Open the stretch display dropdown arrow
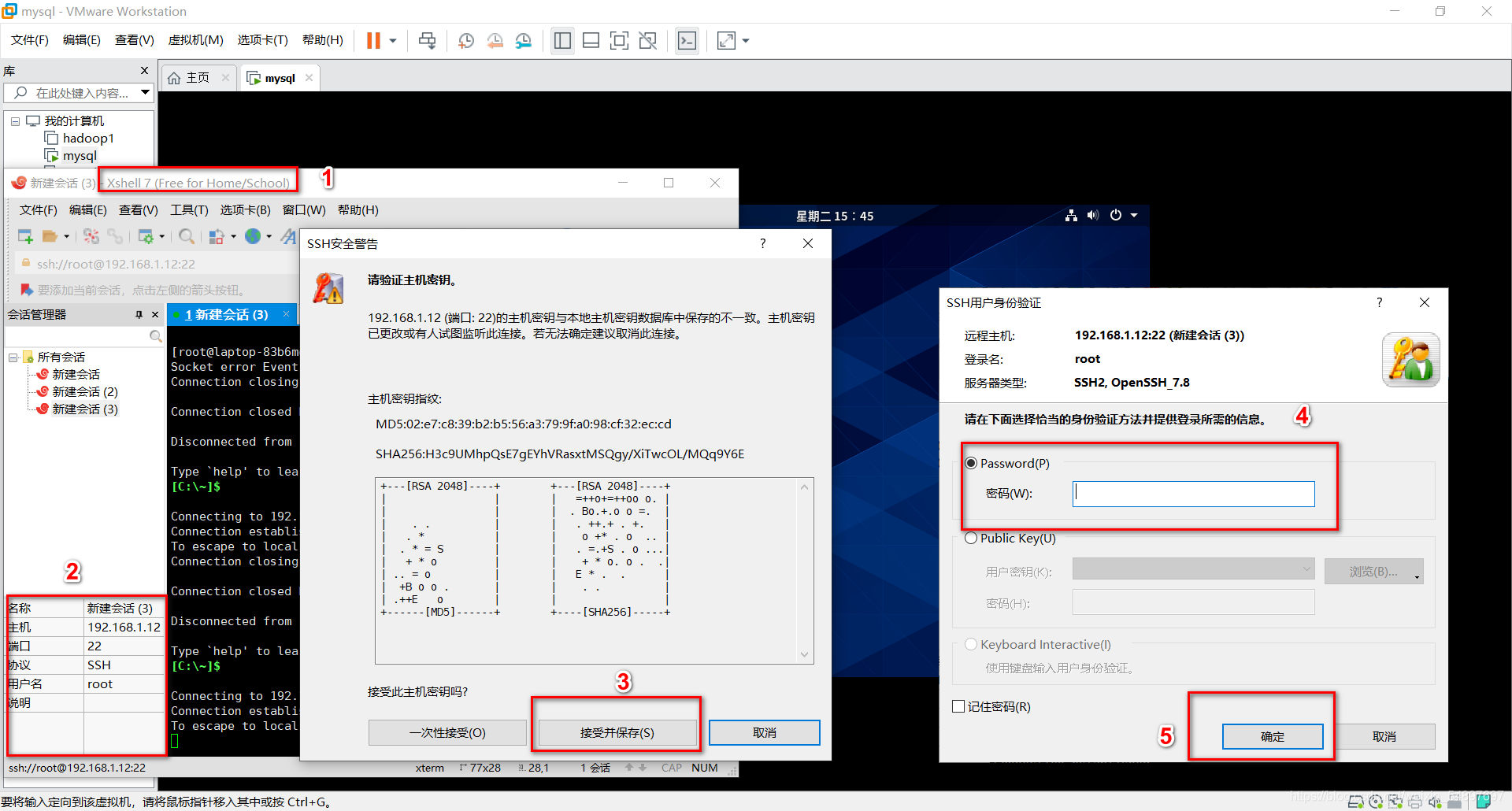The image size is (1512, 811). point(746,41)
